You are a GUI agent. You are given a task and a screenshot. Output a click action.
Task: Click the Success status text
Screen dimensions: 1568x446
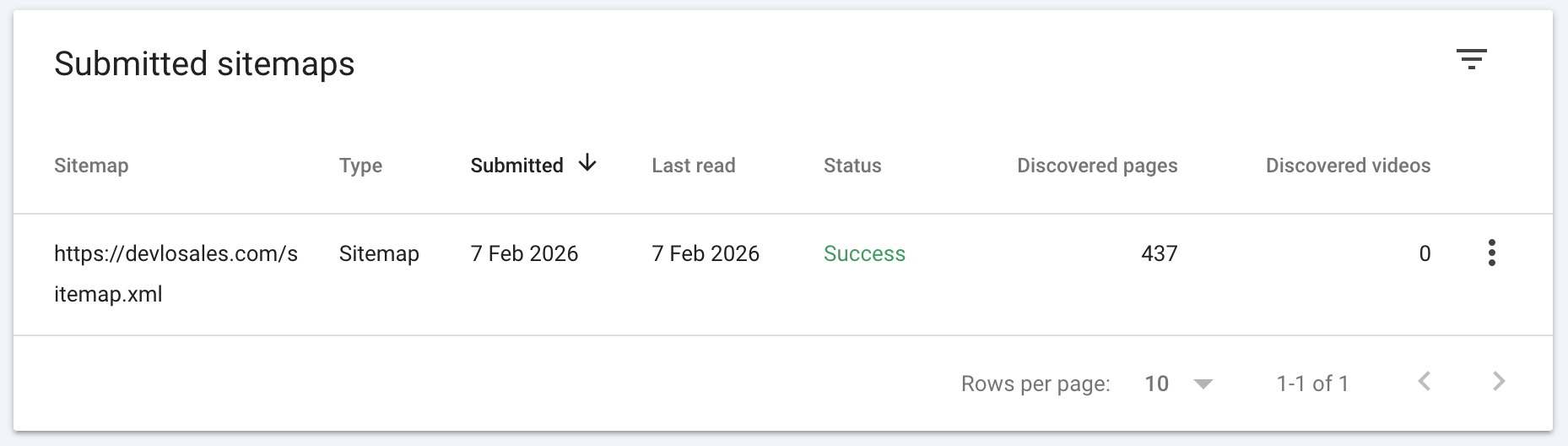point(864,254)
